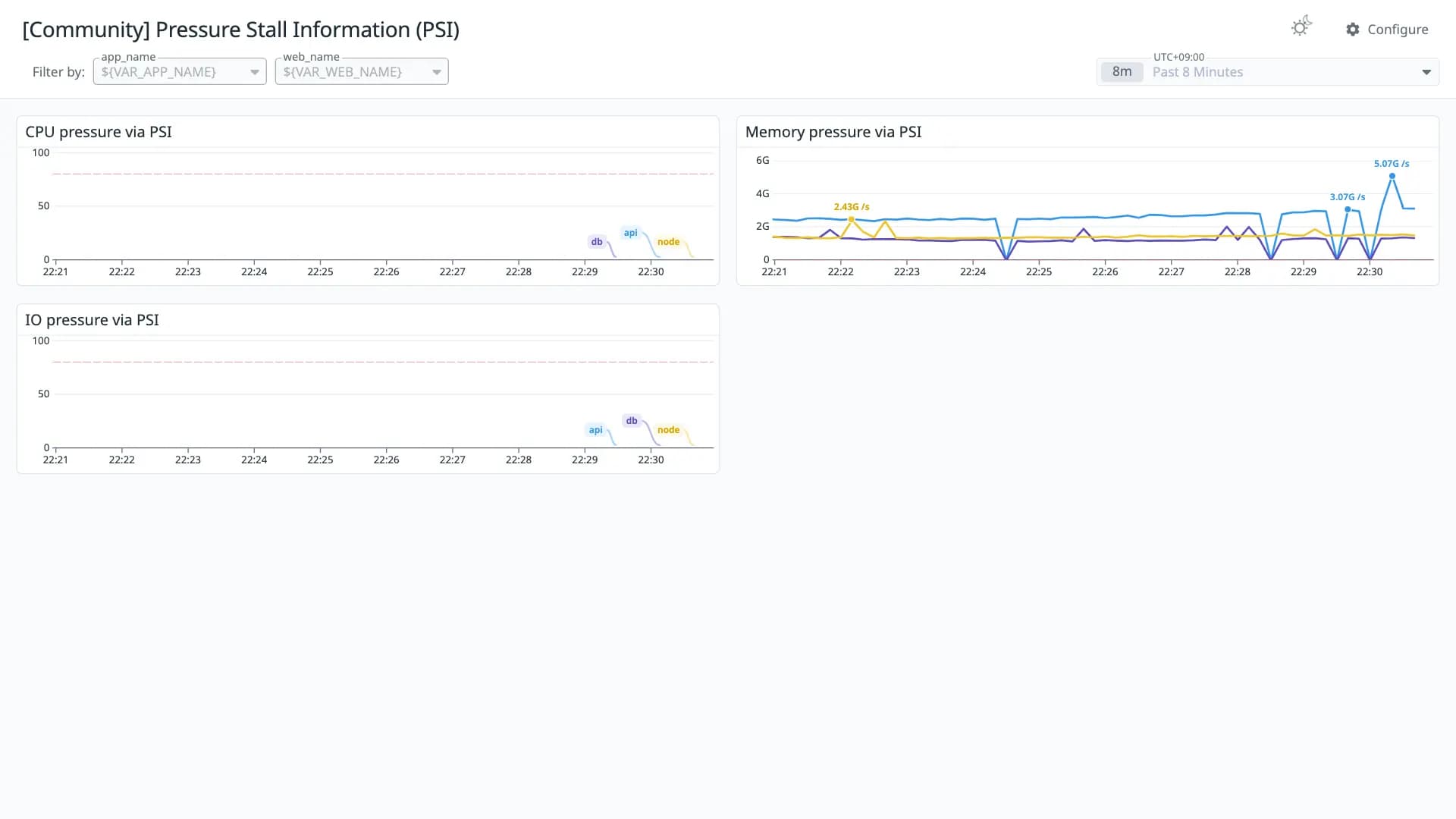Click the api label in IO chart
This screenshot has width=1456, height=819.
click(595, 430)
